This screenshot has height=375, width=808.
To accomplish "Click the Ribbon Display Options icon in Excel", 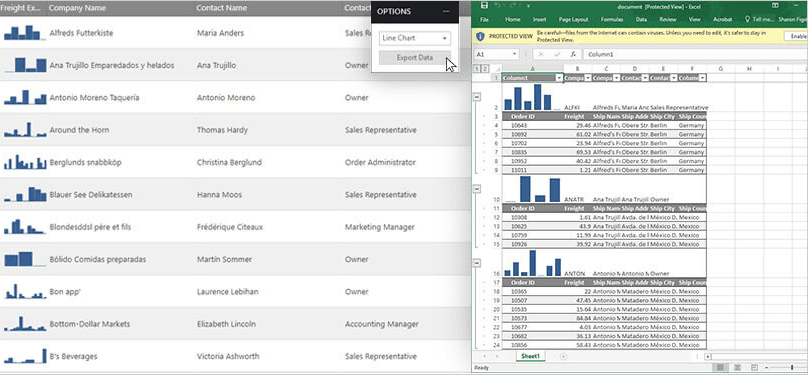I will [x=776, y=6].
